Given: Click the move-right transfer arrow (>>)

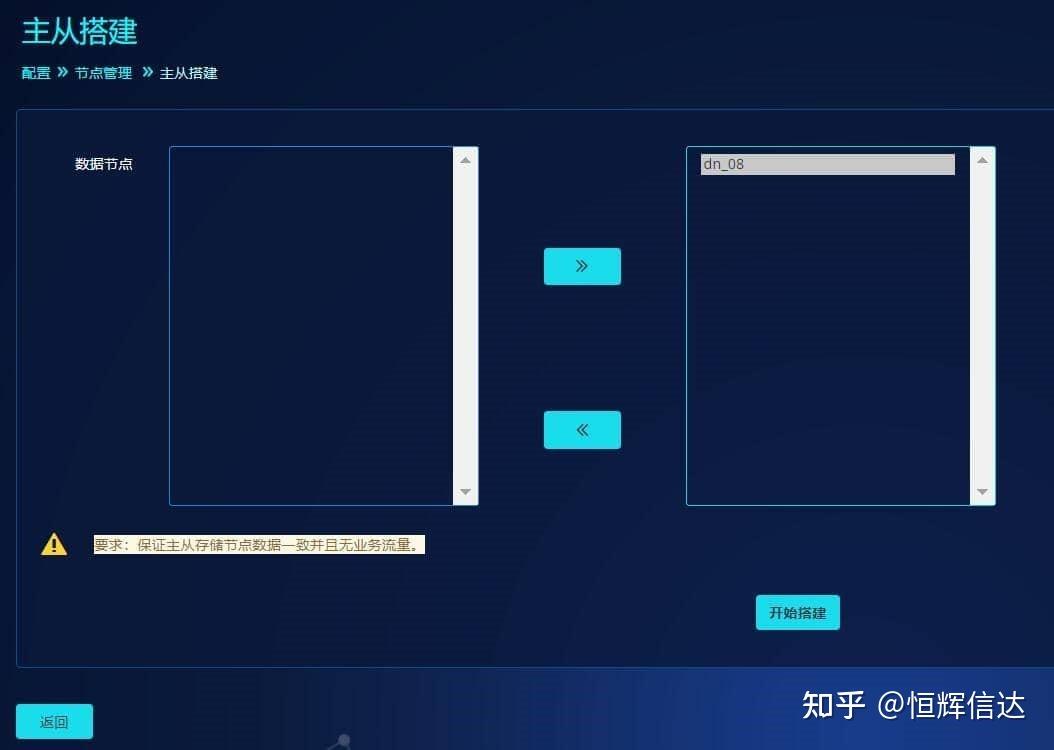Looking at the screenshot, I should (582, 266).
